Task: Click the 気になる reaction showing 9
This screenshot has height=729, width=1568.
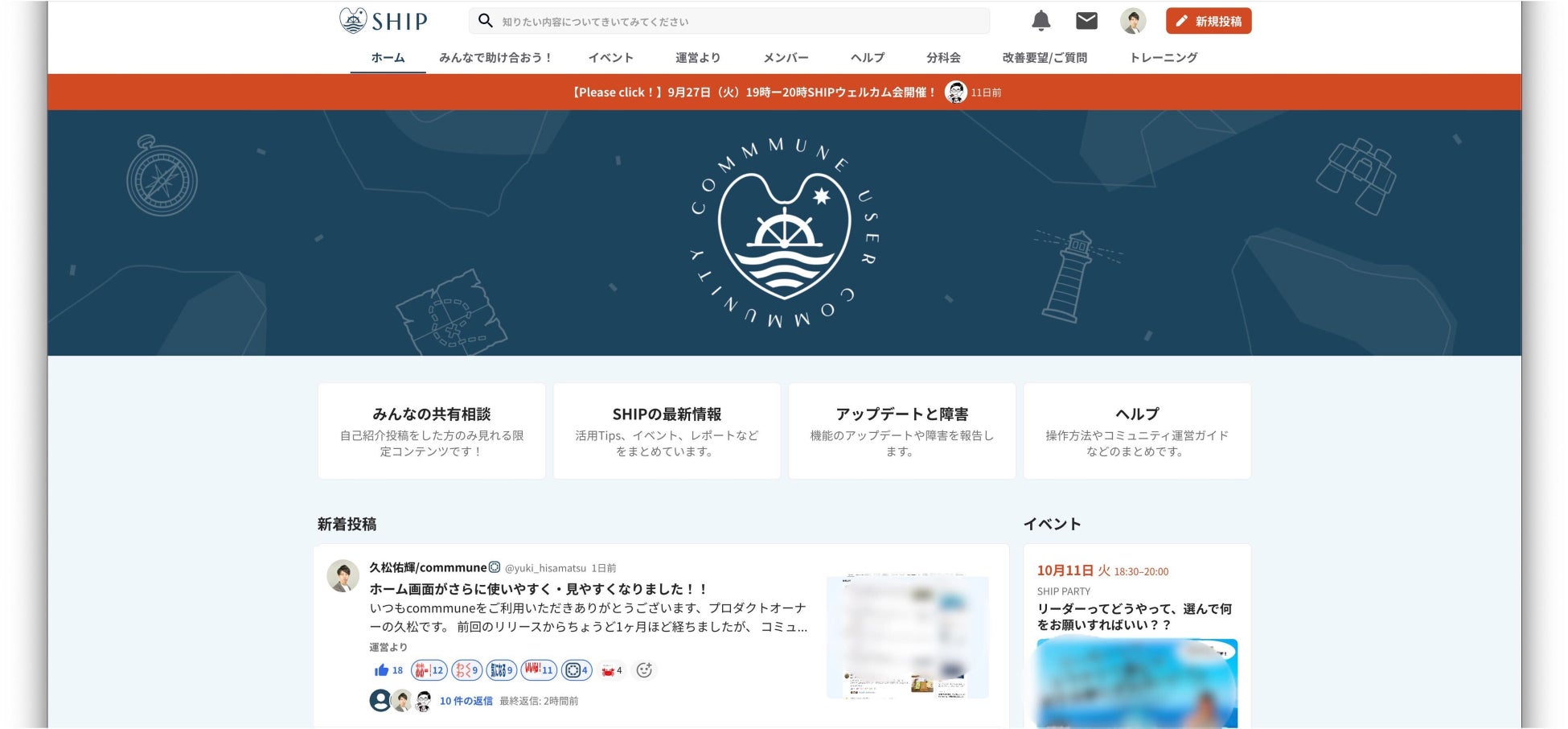Action: tap(501, 670)
